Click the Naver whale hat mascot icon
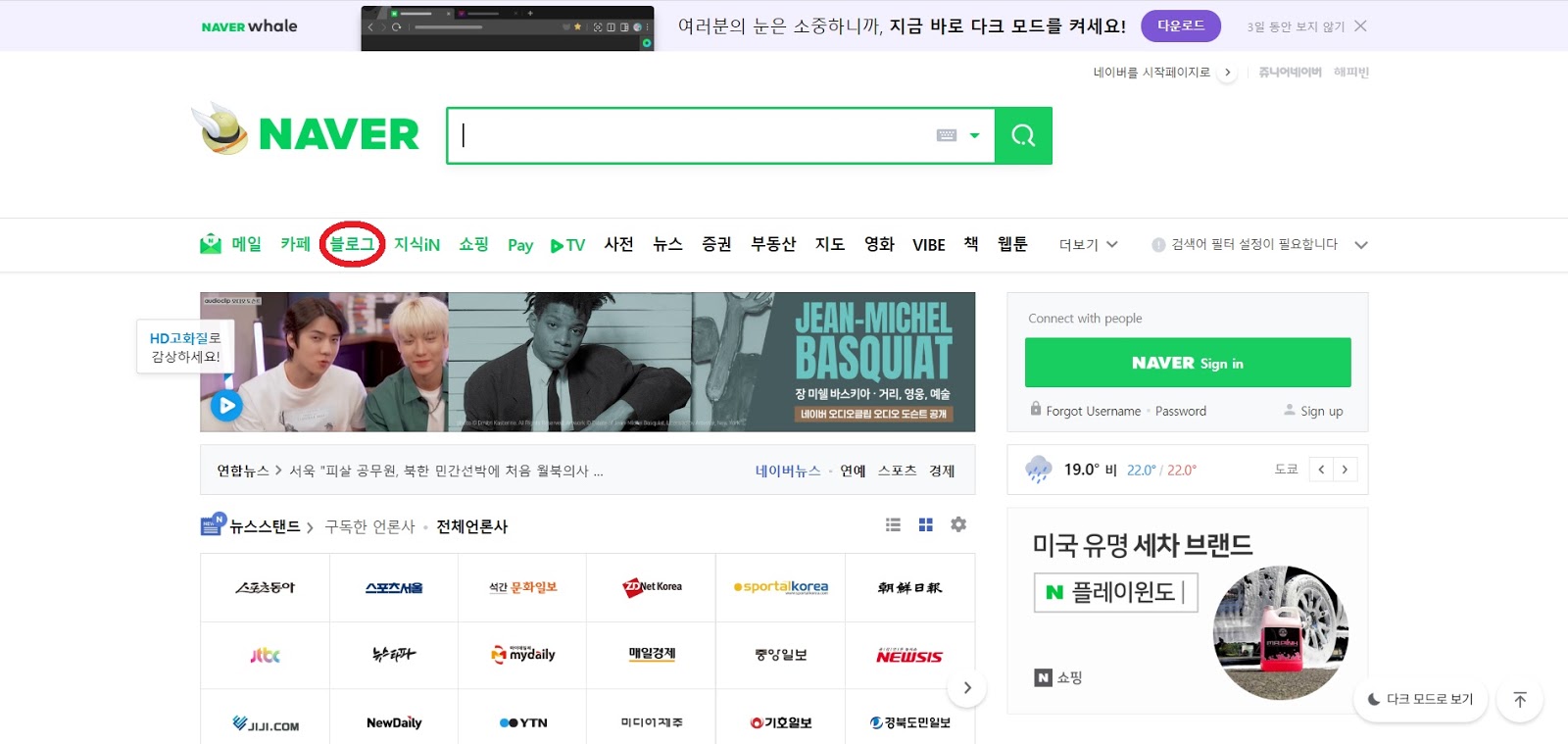This screenshot has width=1568, height=744. (221, 128)
